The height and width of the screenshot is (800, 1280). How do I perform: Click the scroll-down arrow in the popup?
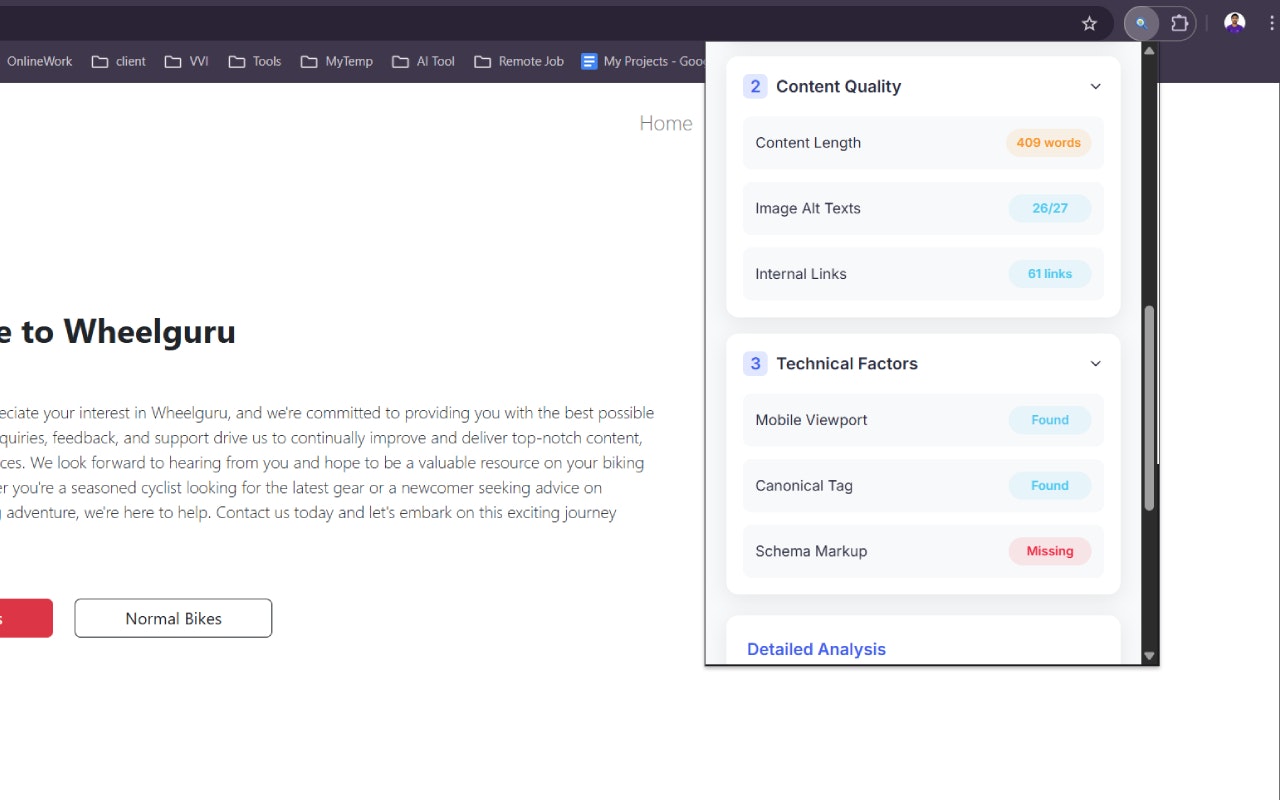pyautogui.click(x=1148, y=656)
